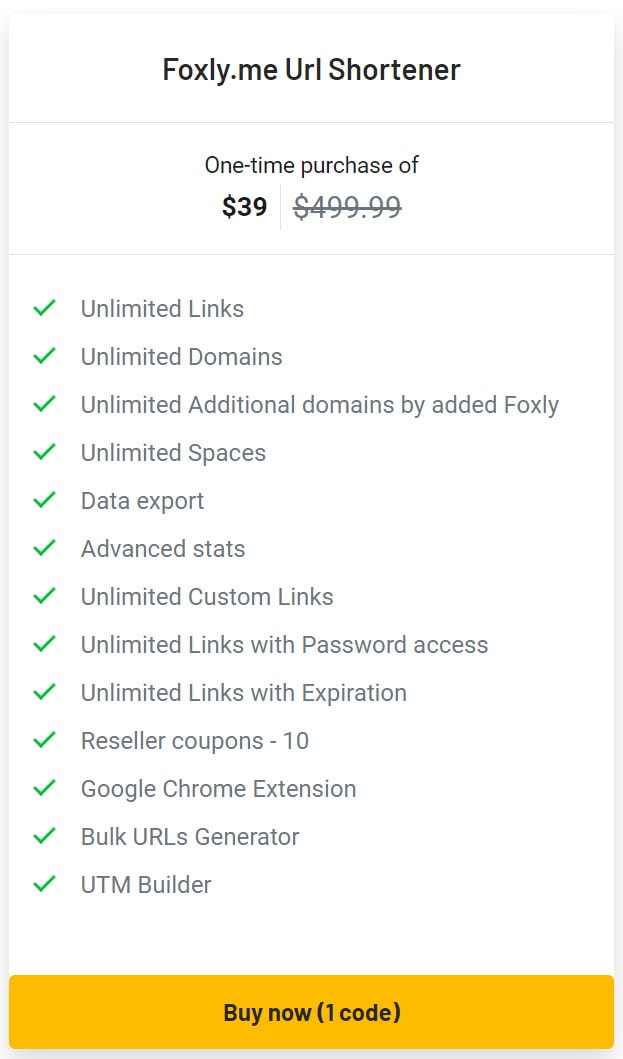Click the check beside Bulk URLs Generator

44,835
